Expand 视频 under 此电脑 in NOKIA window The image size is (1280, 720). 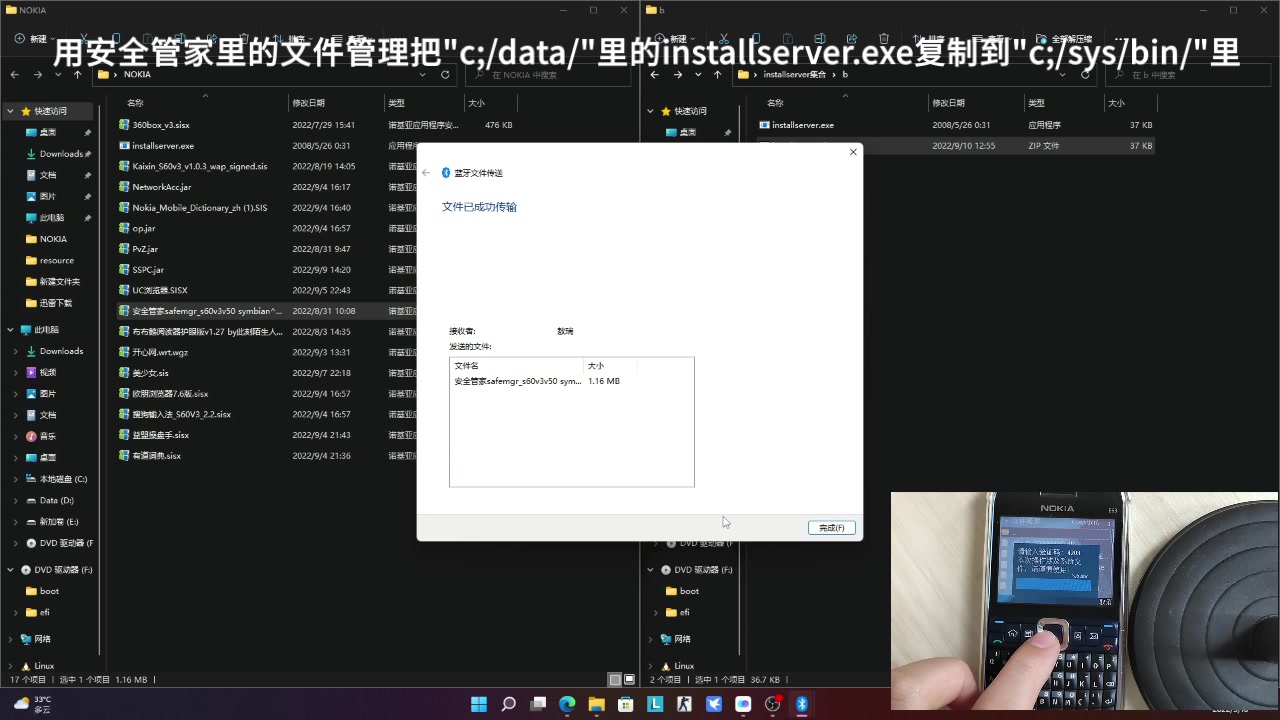pos(16,372)
